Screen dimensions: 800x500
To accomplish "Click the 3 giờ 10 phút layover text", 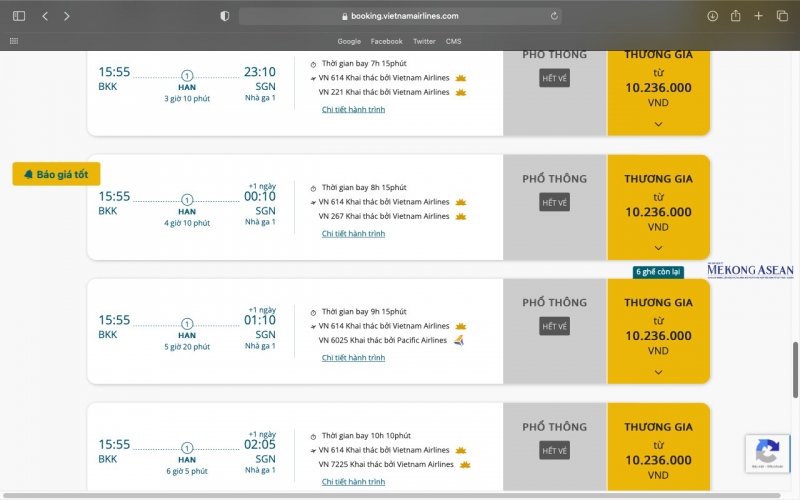I will (187, 98).
